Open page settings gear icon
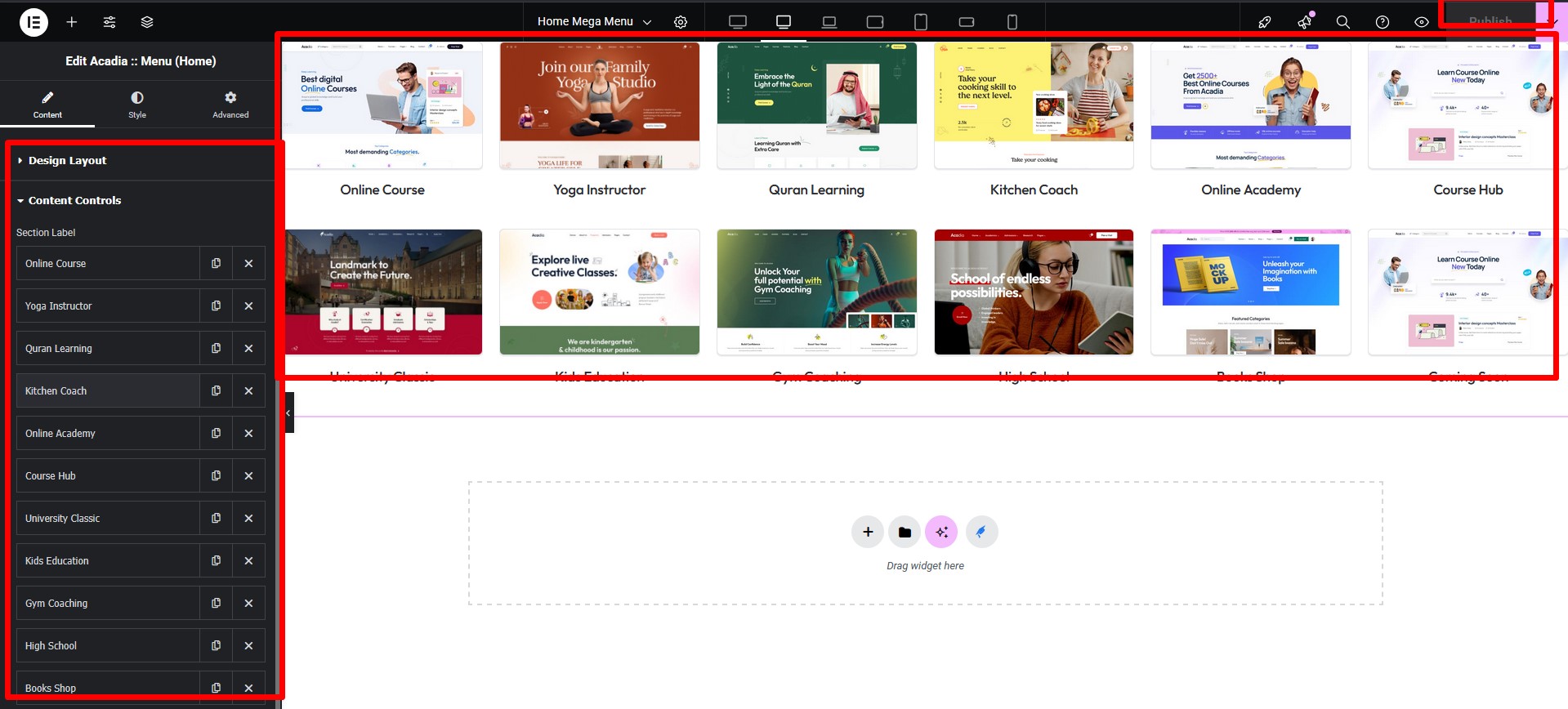Viewport: 1568px width, 709px height. coord(681,22)
